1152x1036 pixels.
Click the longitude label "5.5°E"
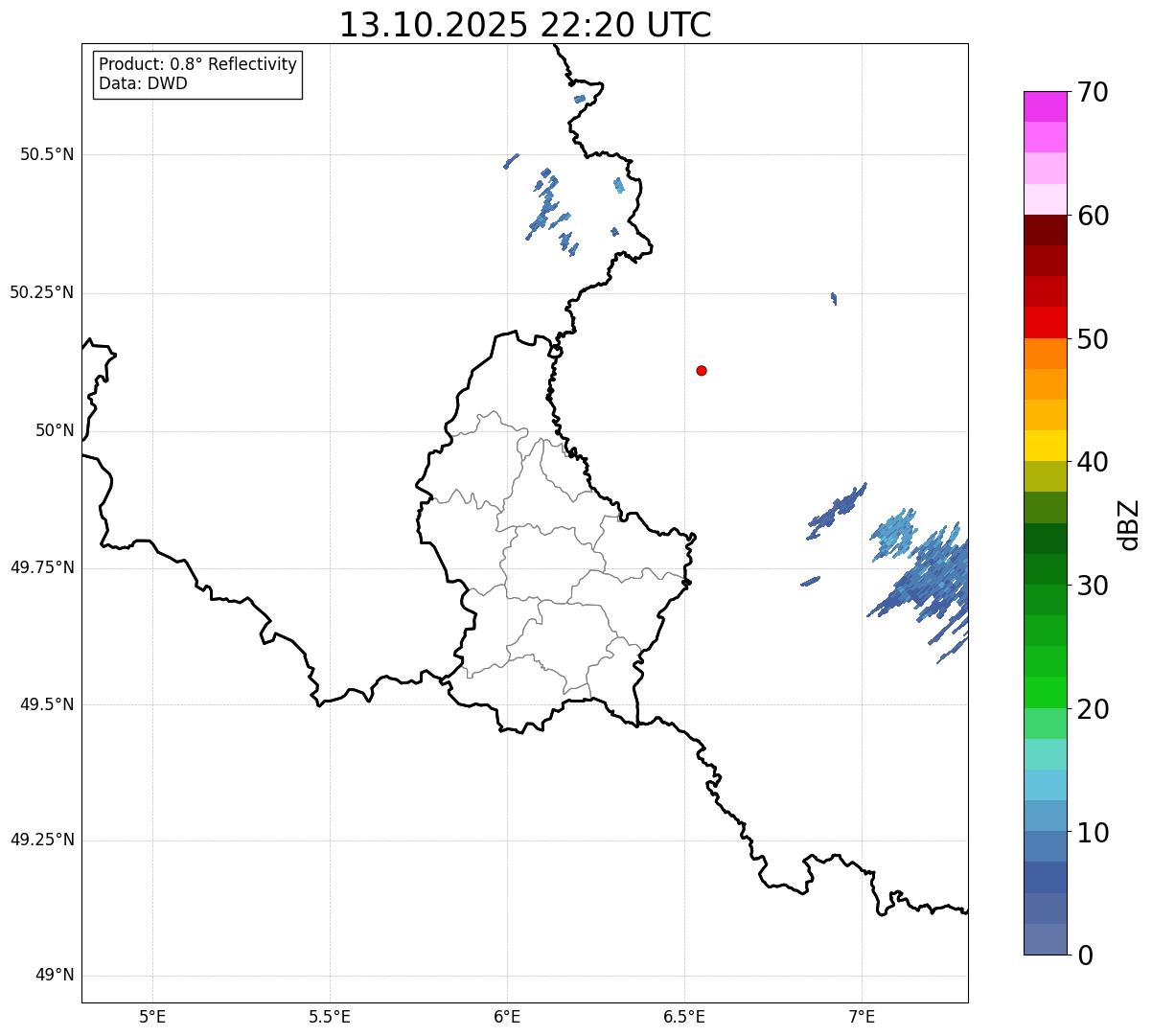point(330,1016)
